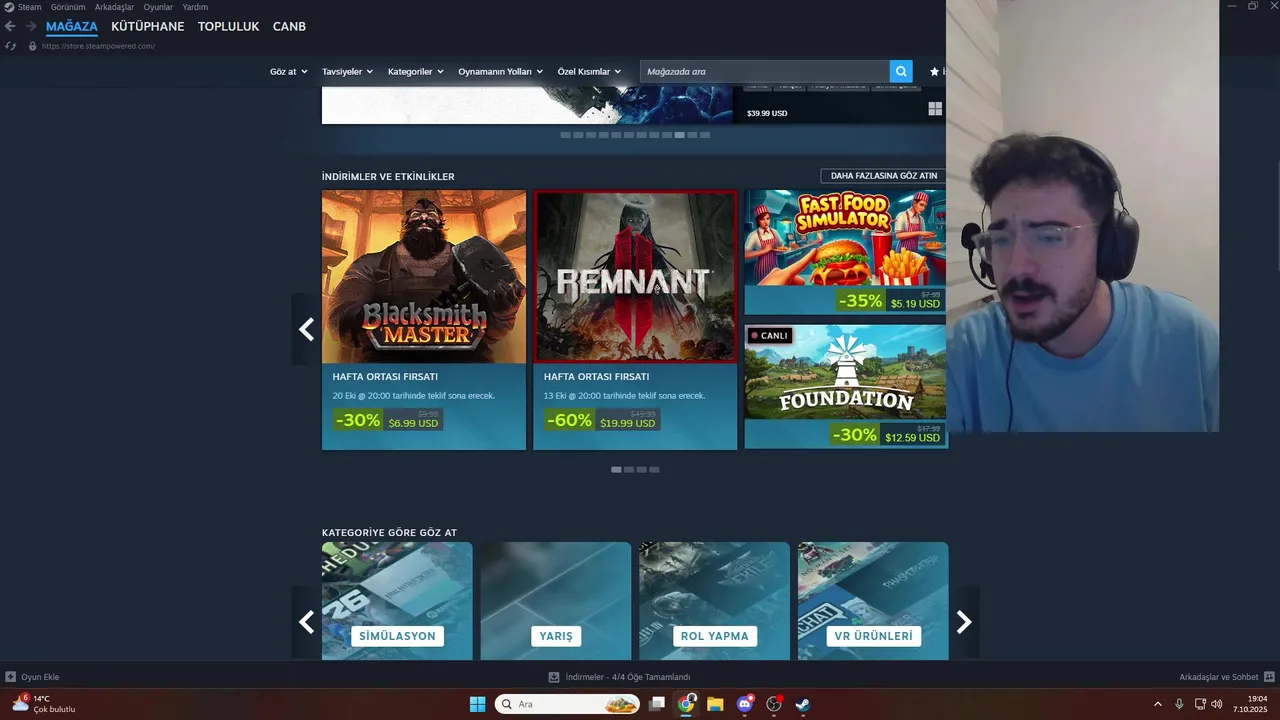1280x720 pixels.
Task: Select the last deals carousel page dot
Action: point(654,469)
